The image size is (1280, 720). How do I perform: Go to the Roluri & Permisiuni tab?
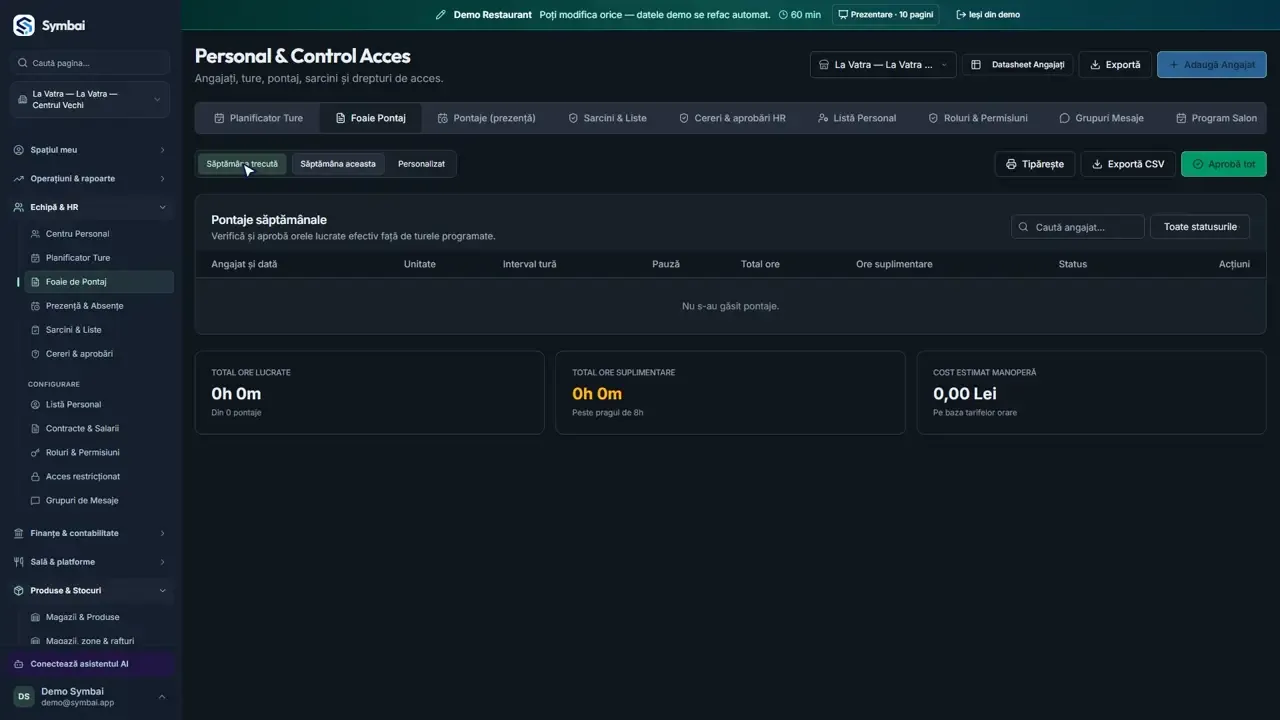(x=978, y=118)
